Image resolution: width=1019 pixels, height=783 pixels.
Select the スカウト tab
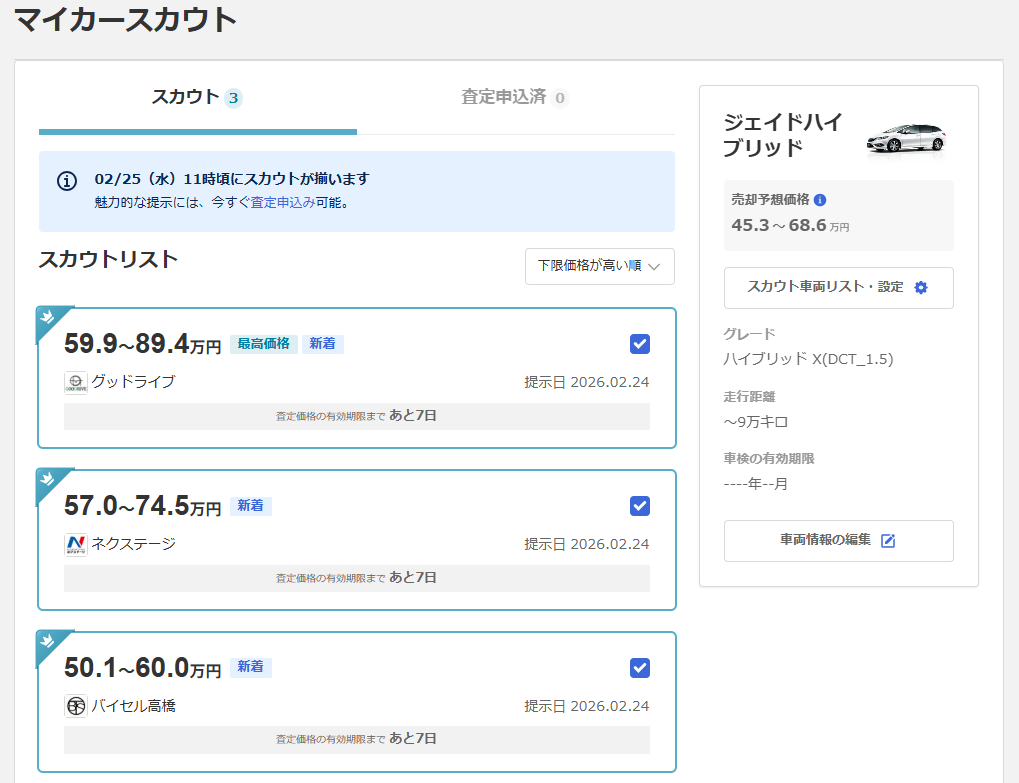coord(197,97)
